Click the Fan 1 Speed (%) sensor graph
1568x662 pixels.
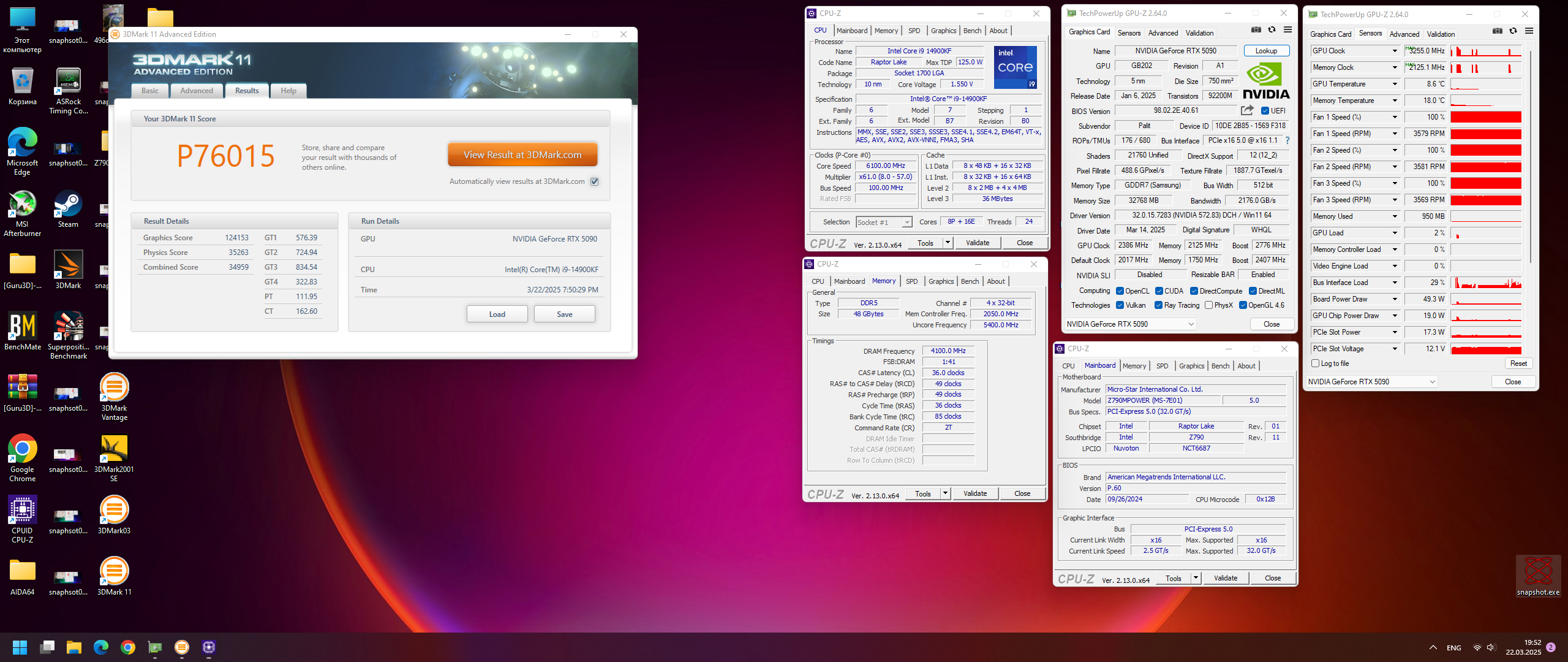coord(1486,117)
